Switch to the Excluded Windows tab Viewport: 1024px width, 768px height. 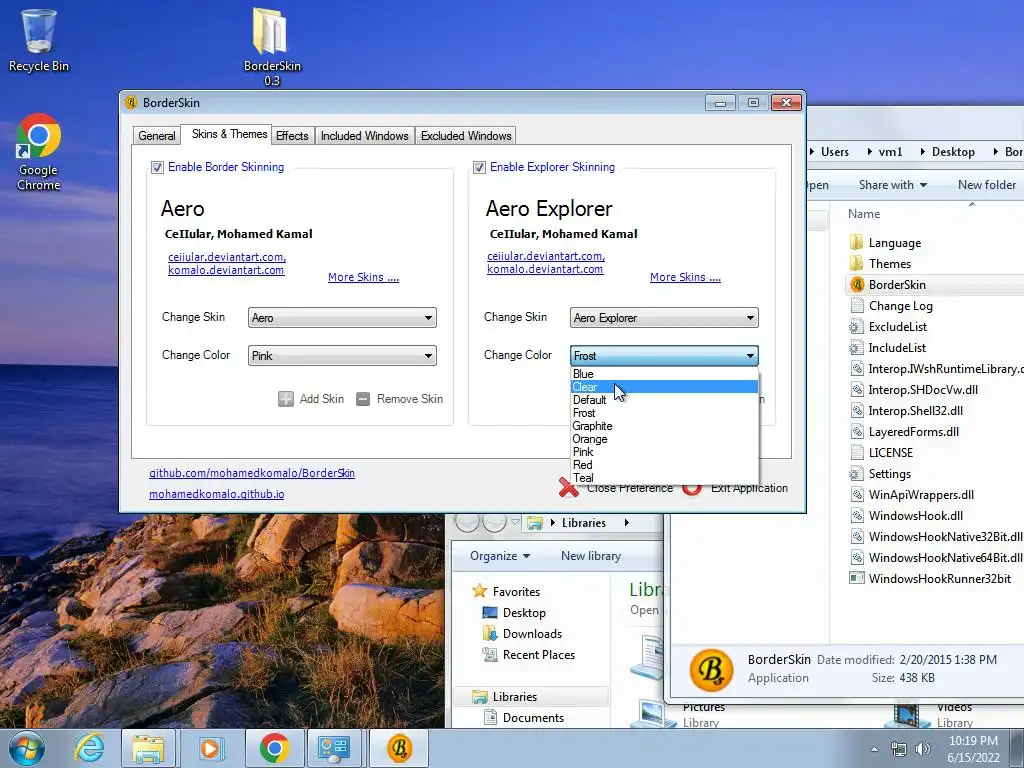click(466, 136)
